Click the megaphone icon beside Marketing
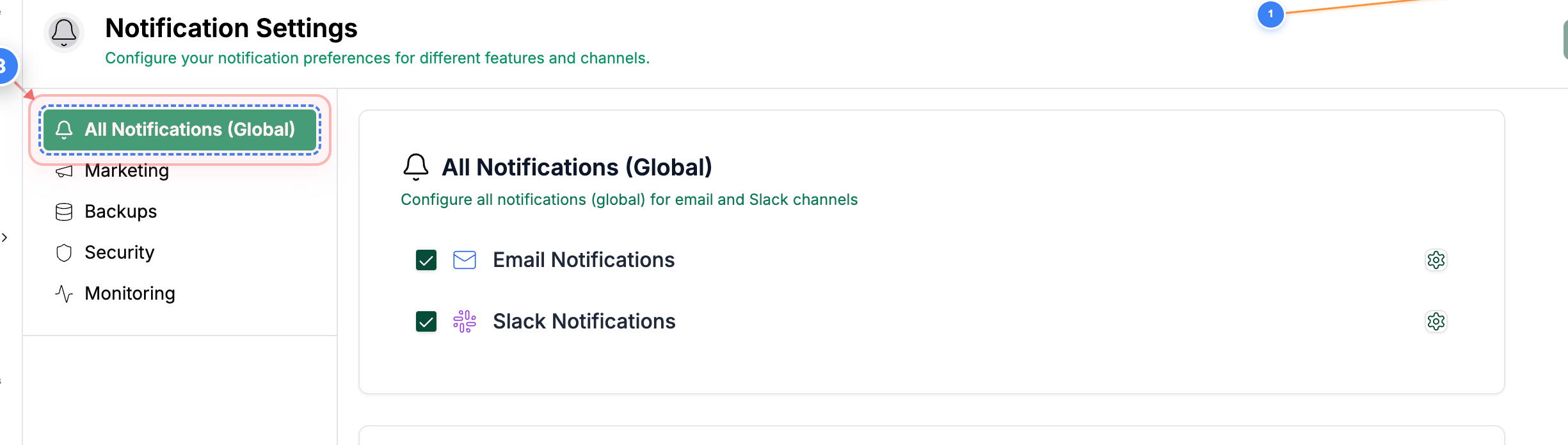This screenshot has width=1568, height=445. coord(64,171)
